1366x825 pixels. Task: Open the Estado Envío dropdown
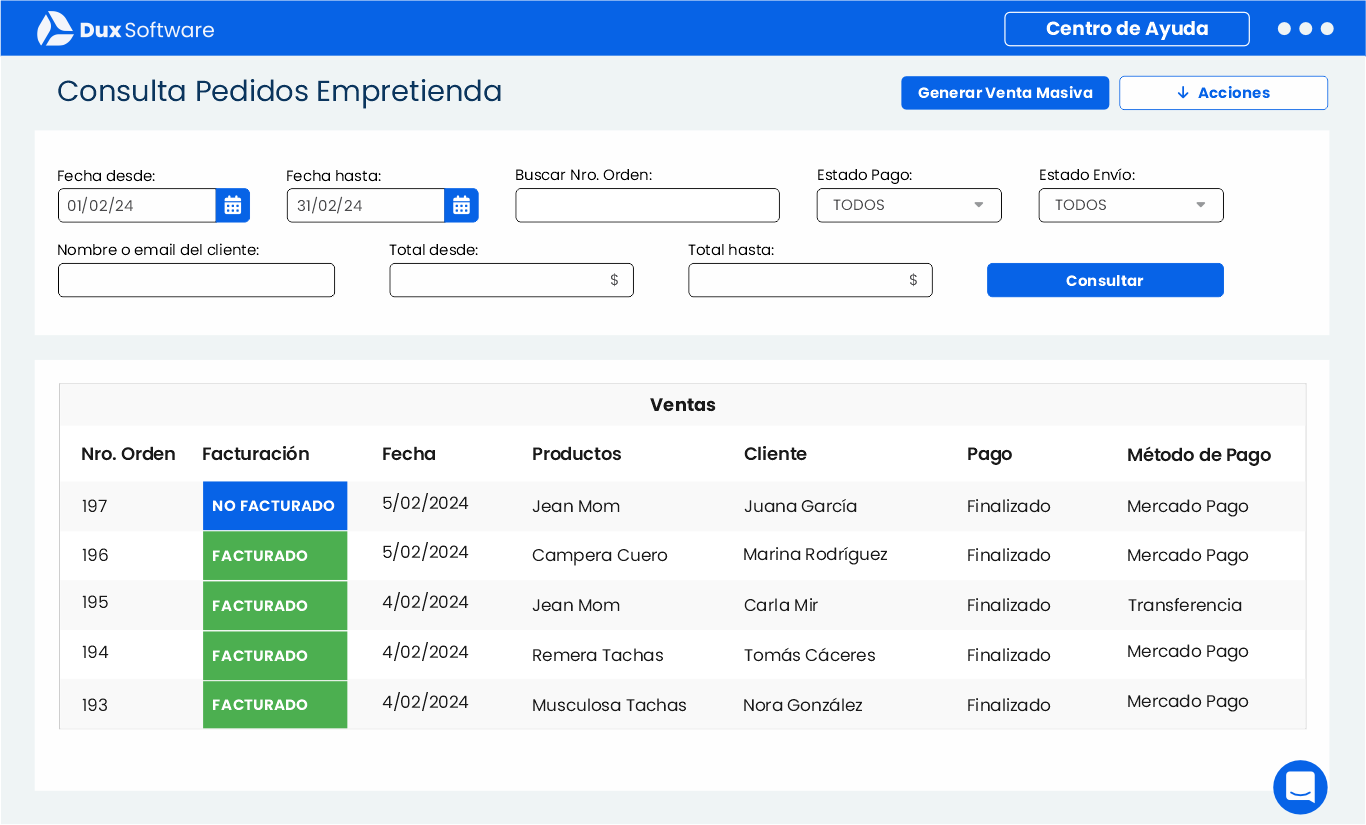coord(1131,205)
